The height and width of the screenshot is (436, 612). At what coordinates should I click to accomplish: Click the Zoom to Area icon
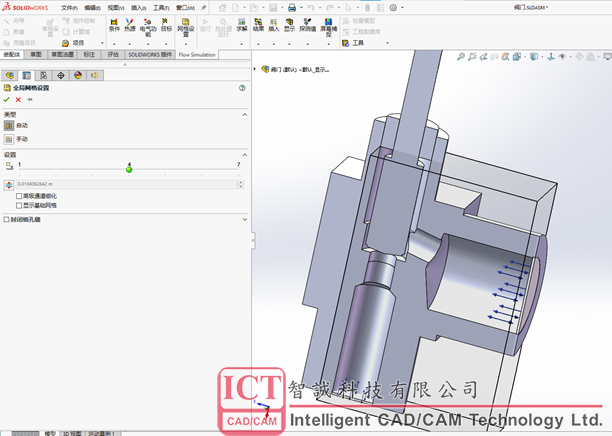(x=472, y=57)
